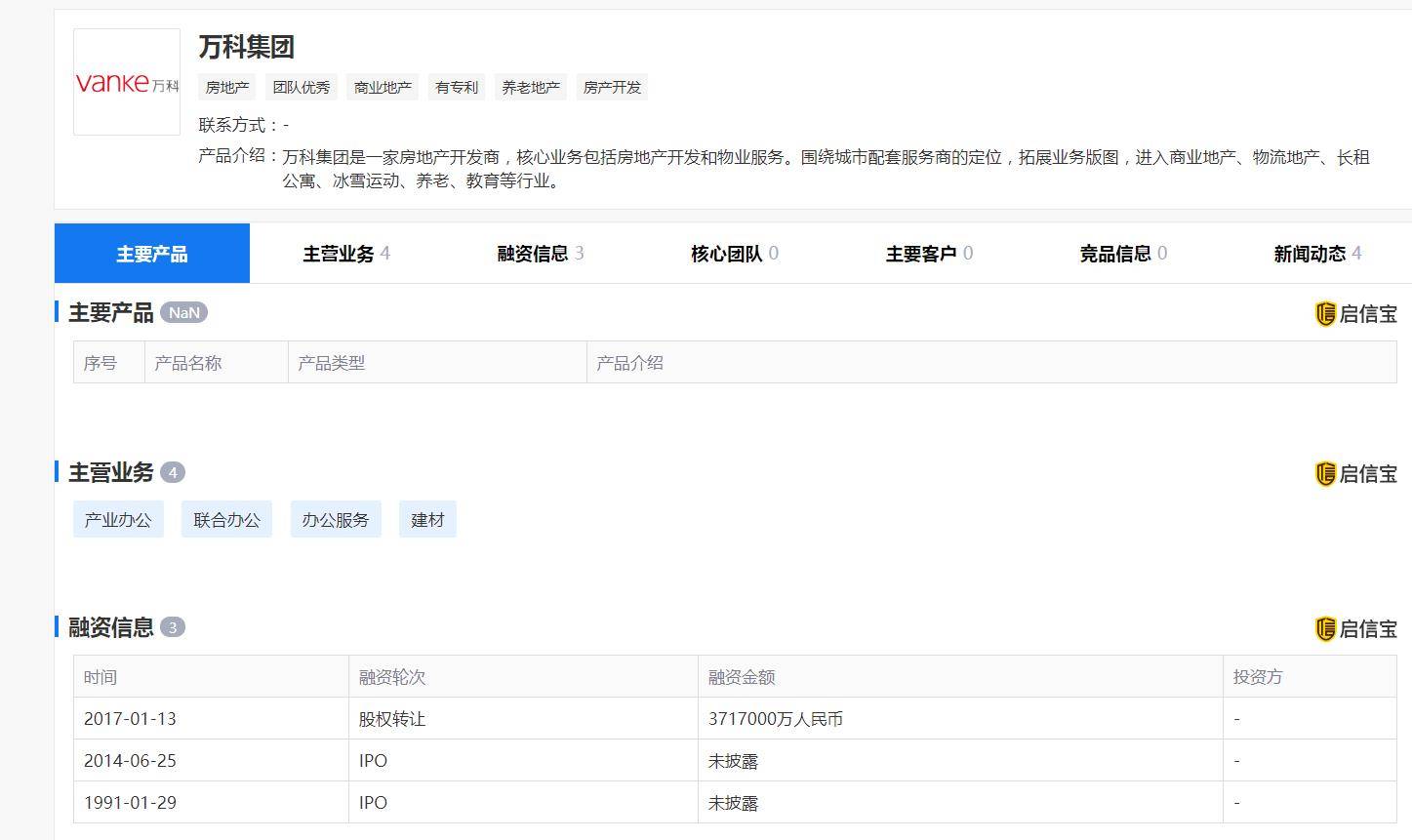Open the 竞品信息 tab

pos(1123,254)
